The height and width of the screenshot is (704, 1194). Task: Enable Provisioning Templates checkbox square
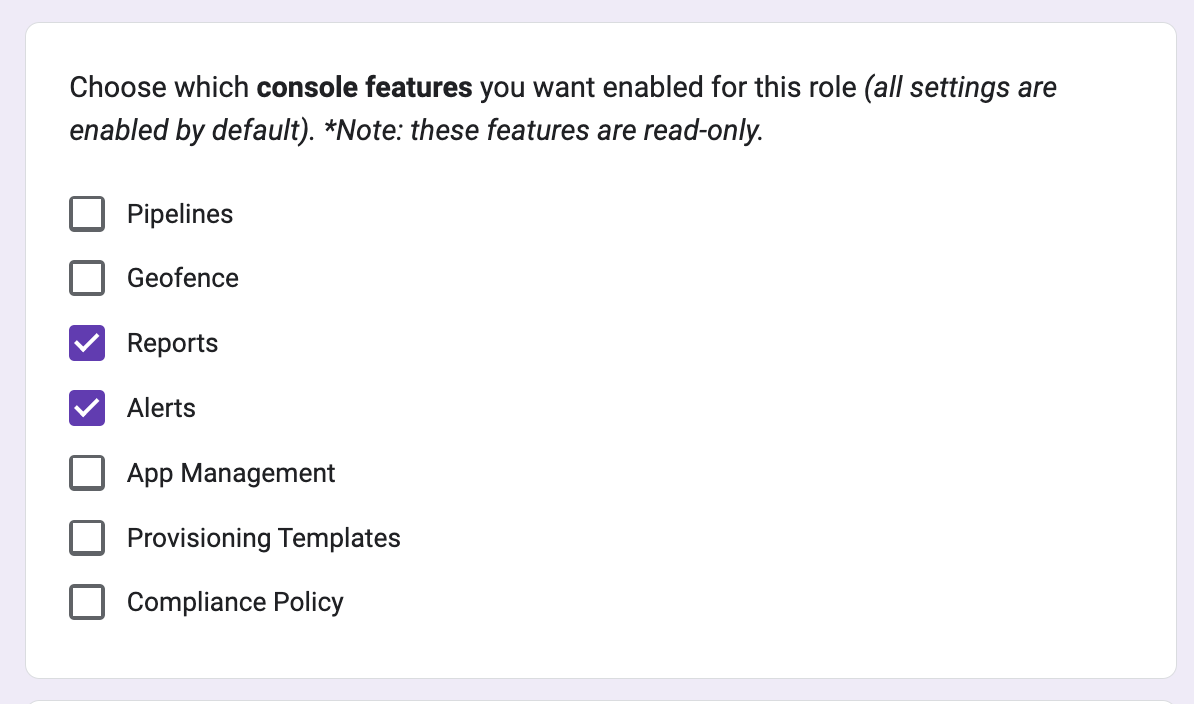[x=87, y=538]
